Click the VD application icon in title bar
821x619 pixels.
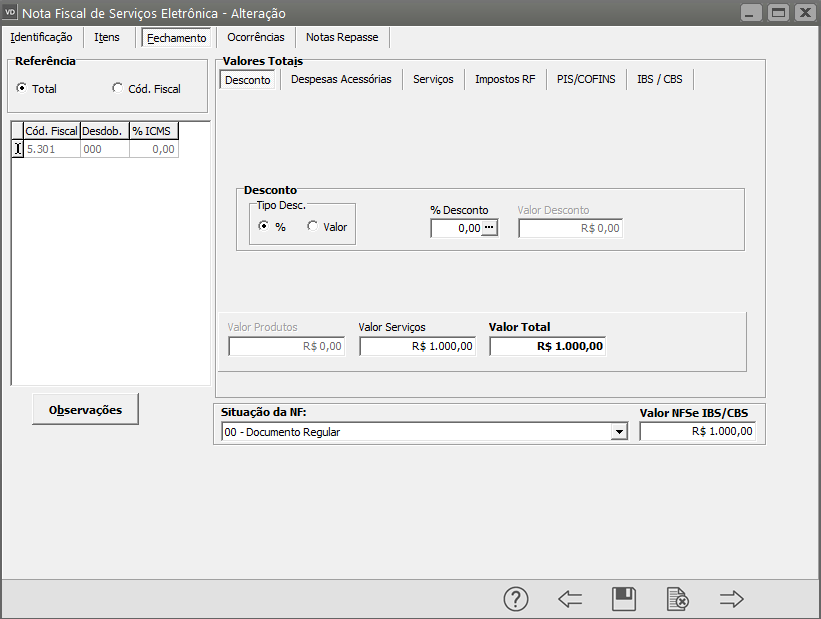tap(12, 13)
